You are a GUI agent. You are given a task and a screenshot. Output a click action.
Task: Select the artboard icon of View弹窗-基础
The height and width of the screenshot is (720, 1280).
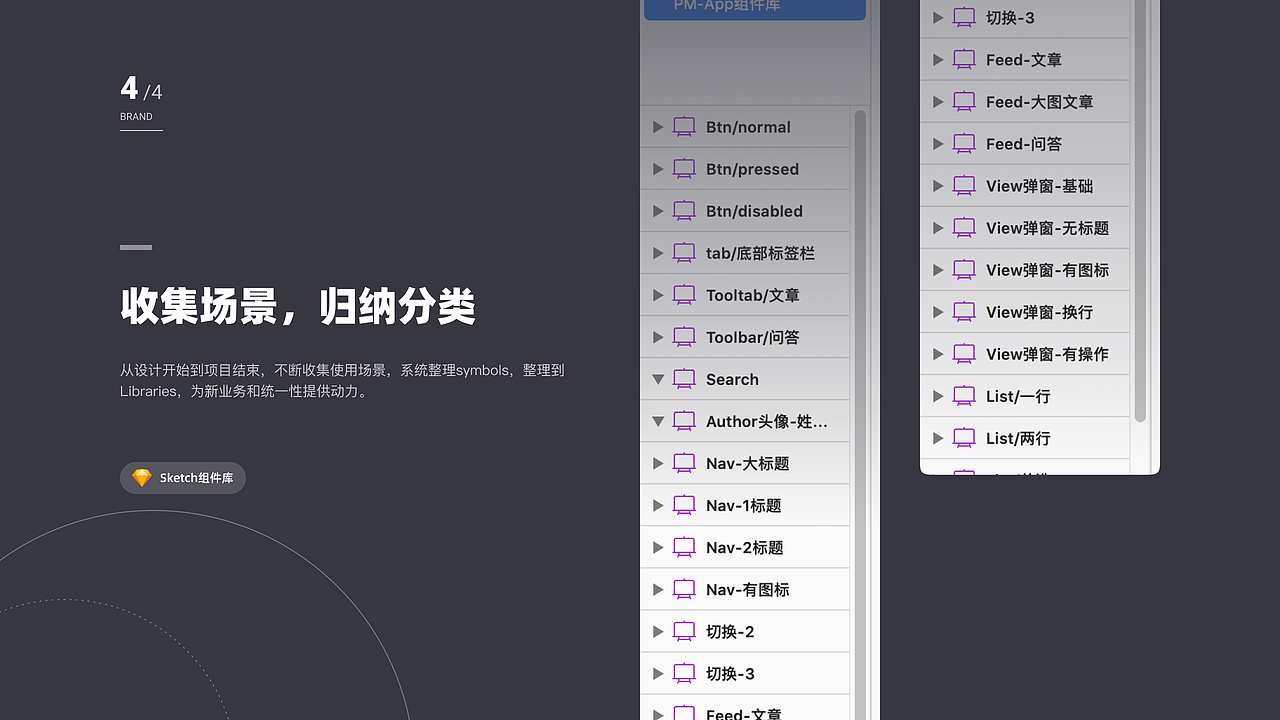click(x=964, y=186)
